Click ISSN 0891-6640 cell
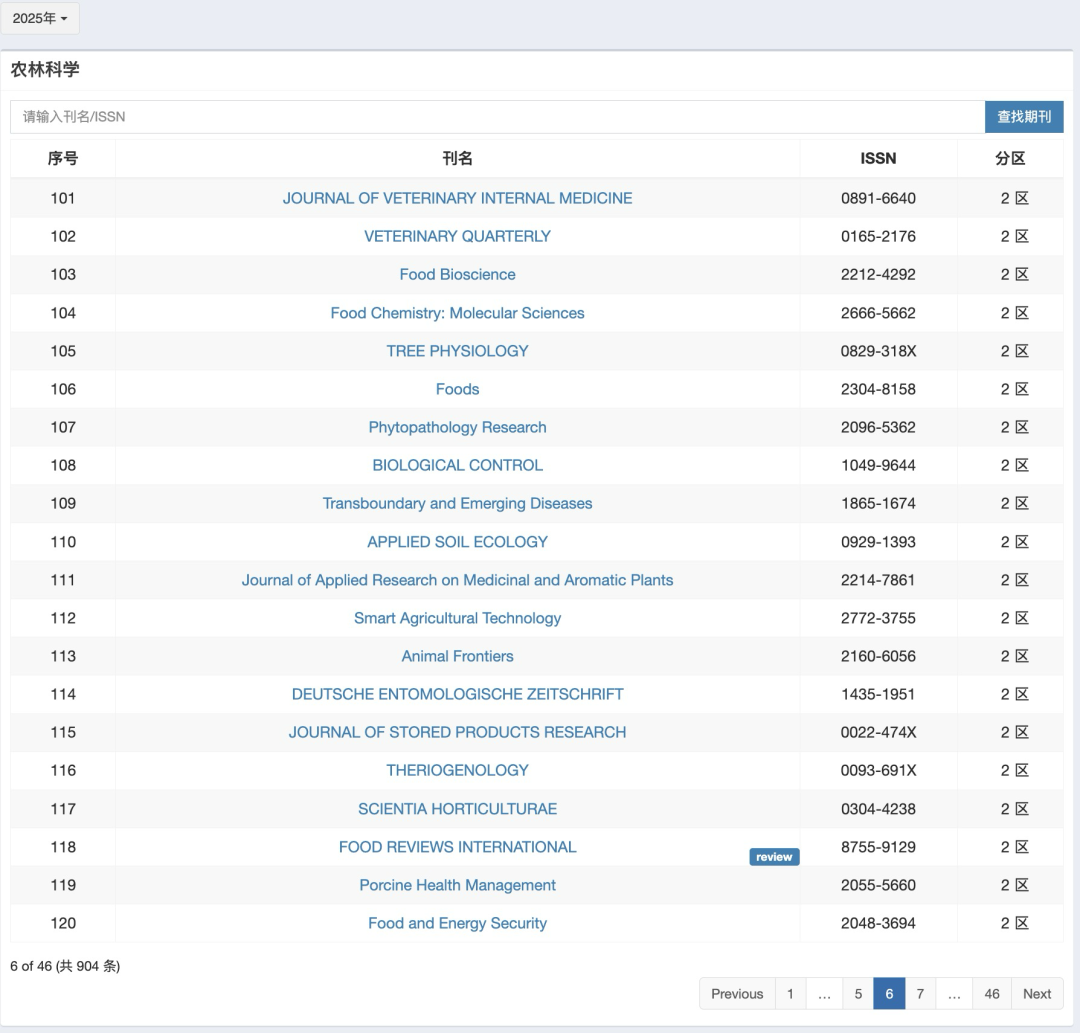Screen dimensions: 1080x1033 point(878,198)
